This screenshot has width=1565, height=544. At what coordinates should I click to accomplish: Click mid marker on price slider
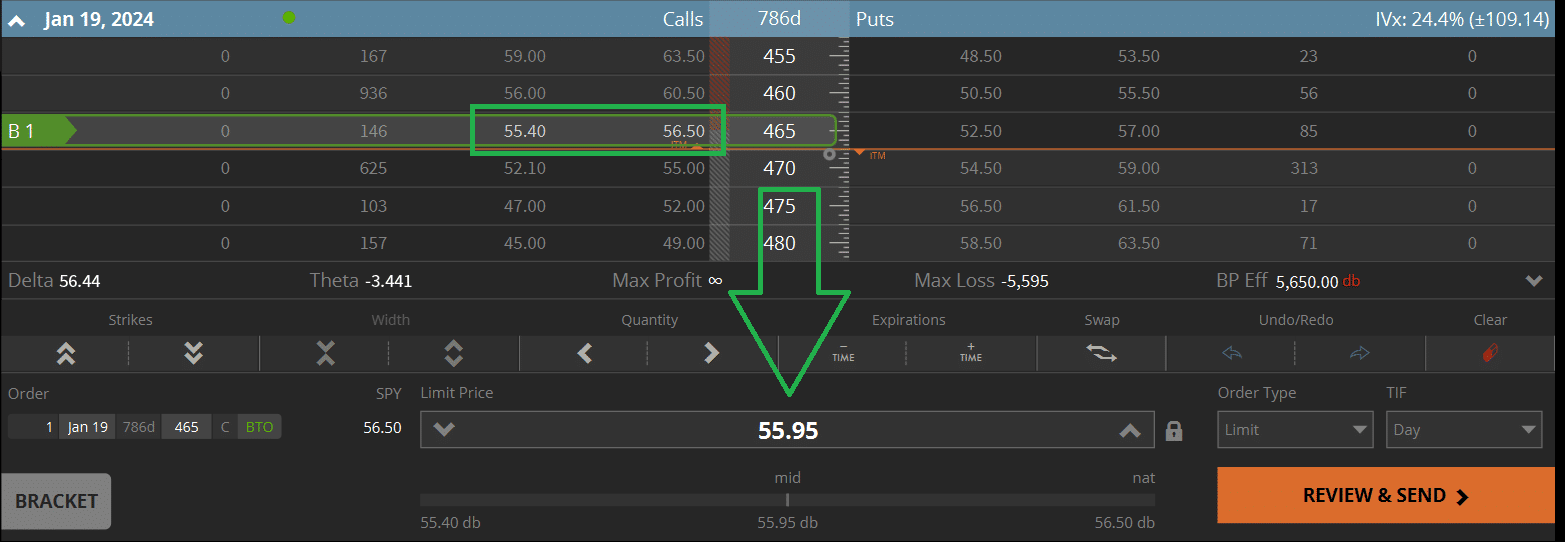point(787,499)
